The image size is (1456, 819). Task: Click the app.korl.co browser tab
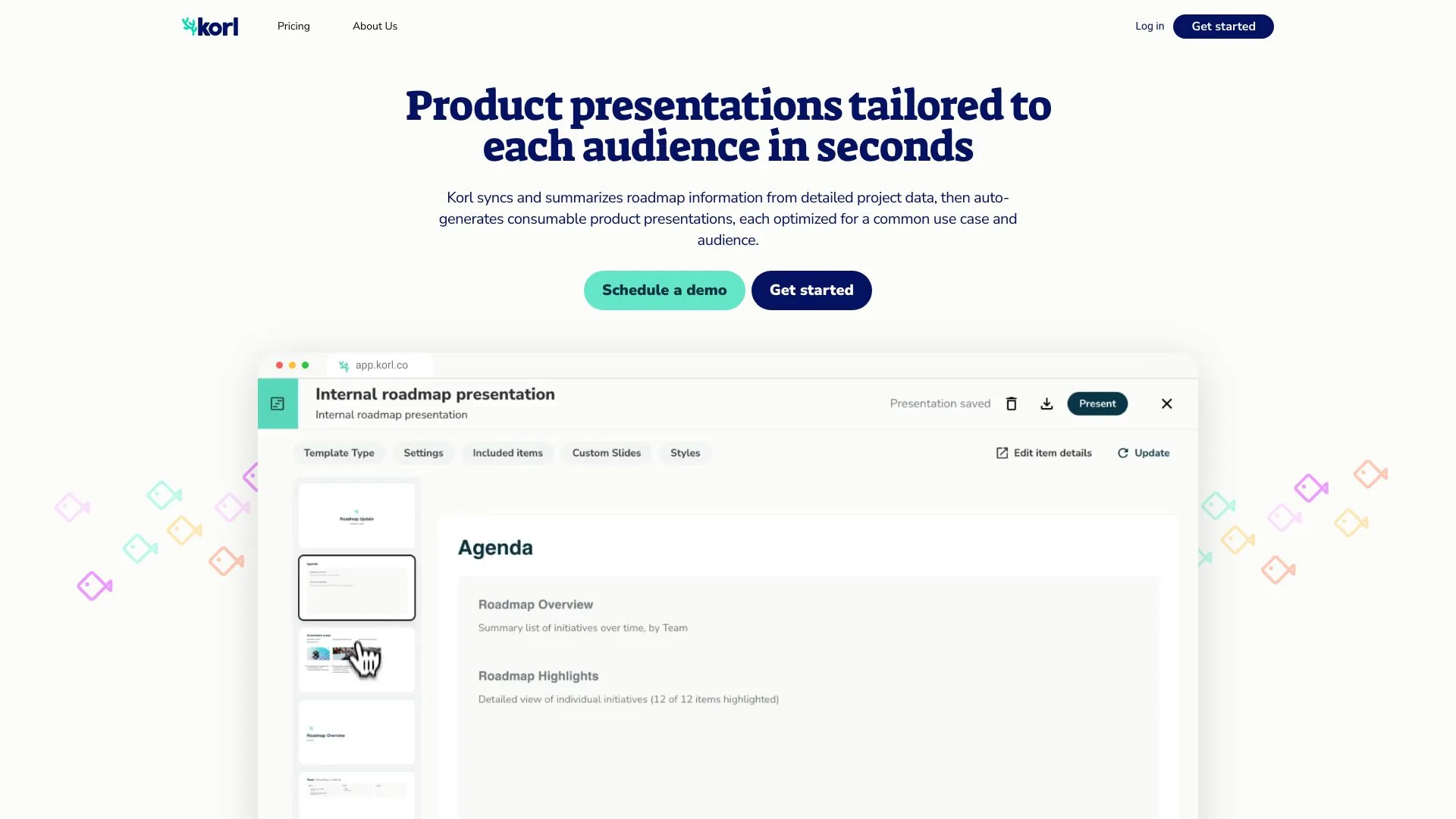(380, 366)
